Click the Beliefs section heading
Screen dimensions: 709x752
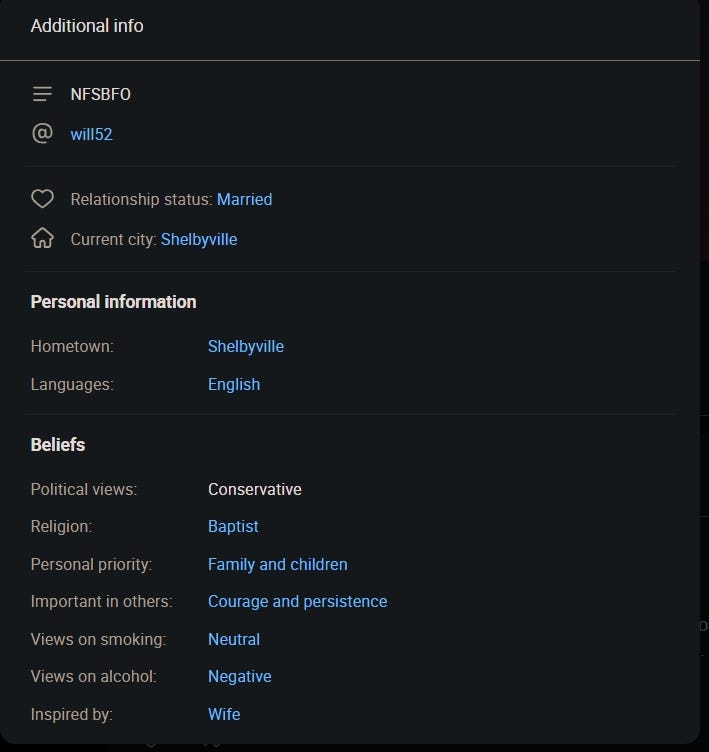pos(58,445)
